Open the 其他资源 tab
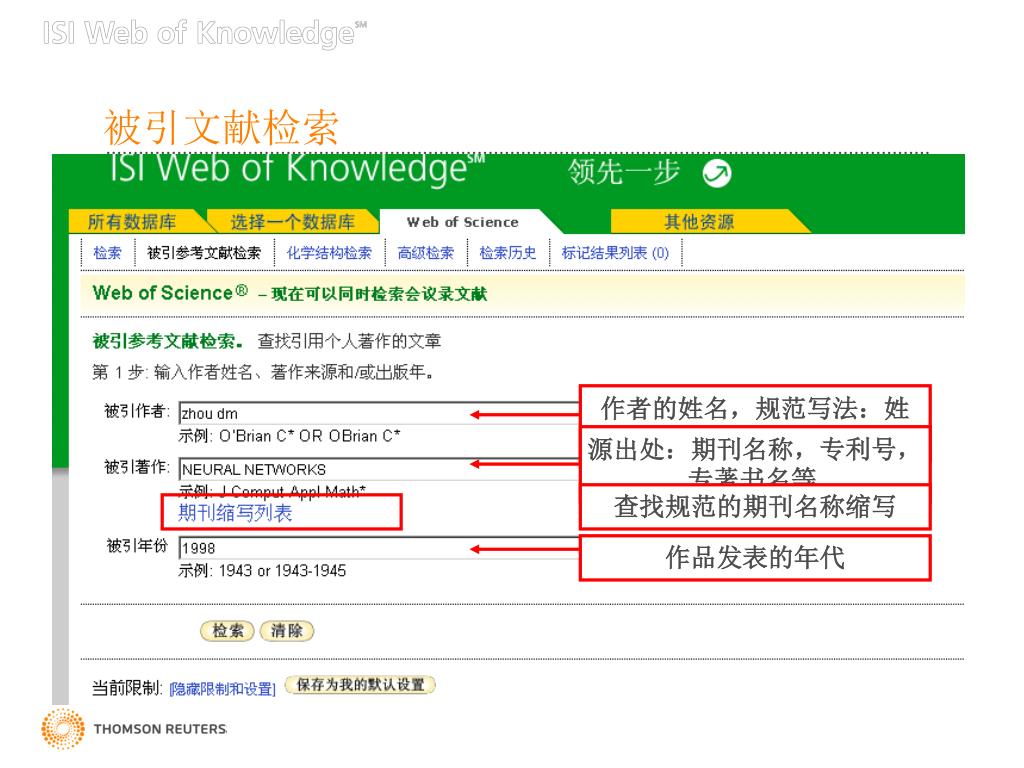1024x768 pixels. [699, 222]
